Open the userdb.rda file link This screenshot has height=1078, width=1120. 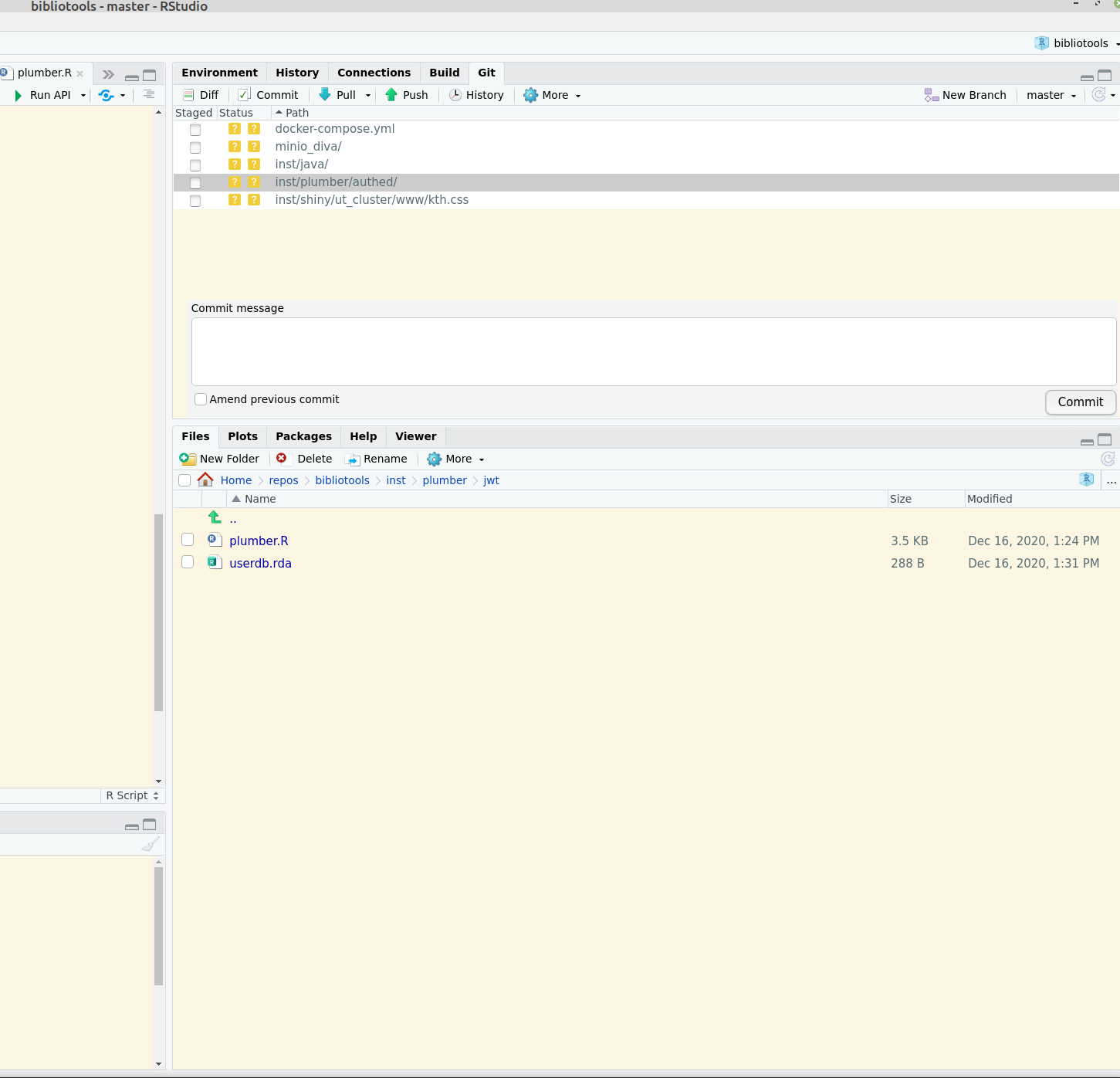coord(260,563)
